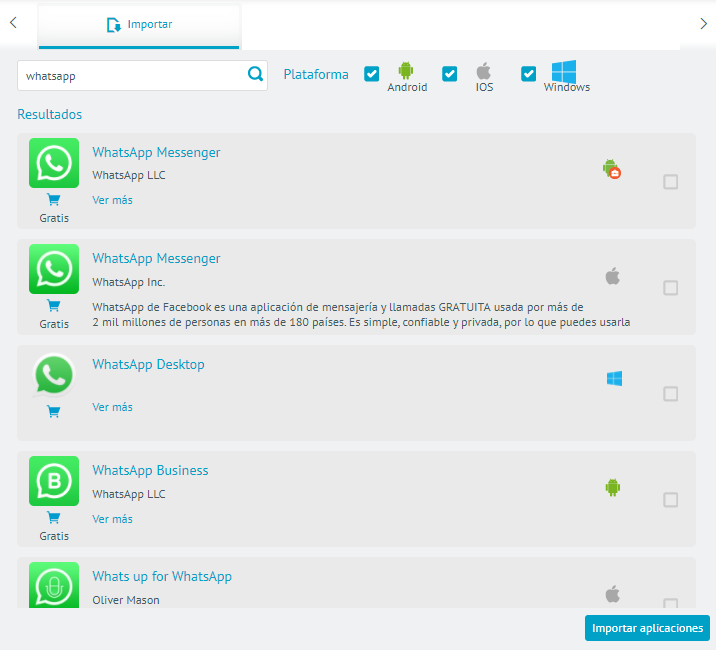The width and height of the screenshot is (716, 650).
Task: Click the search box containing whatsapp
Action: (142, 75)
